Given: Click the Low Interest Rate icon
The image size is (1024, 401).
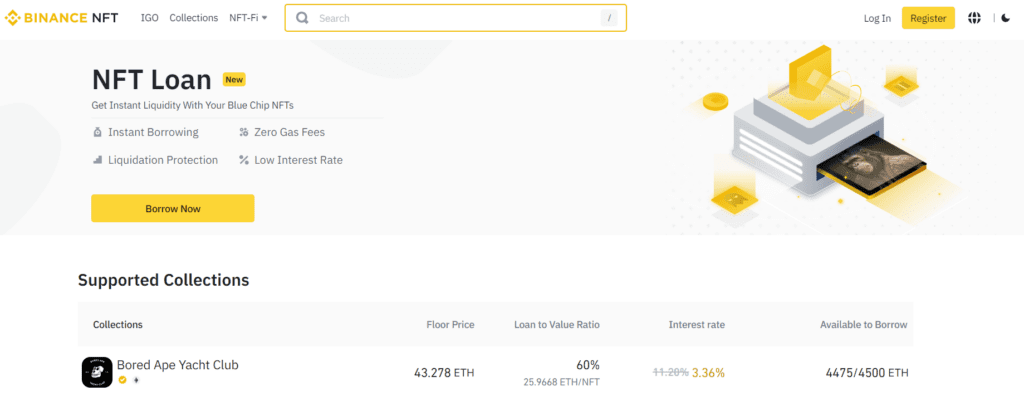Looking at the screenshot, I should tap(244, 160).
